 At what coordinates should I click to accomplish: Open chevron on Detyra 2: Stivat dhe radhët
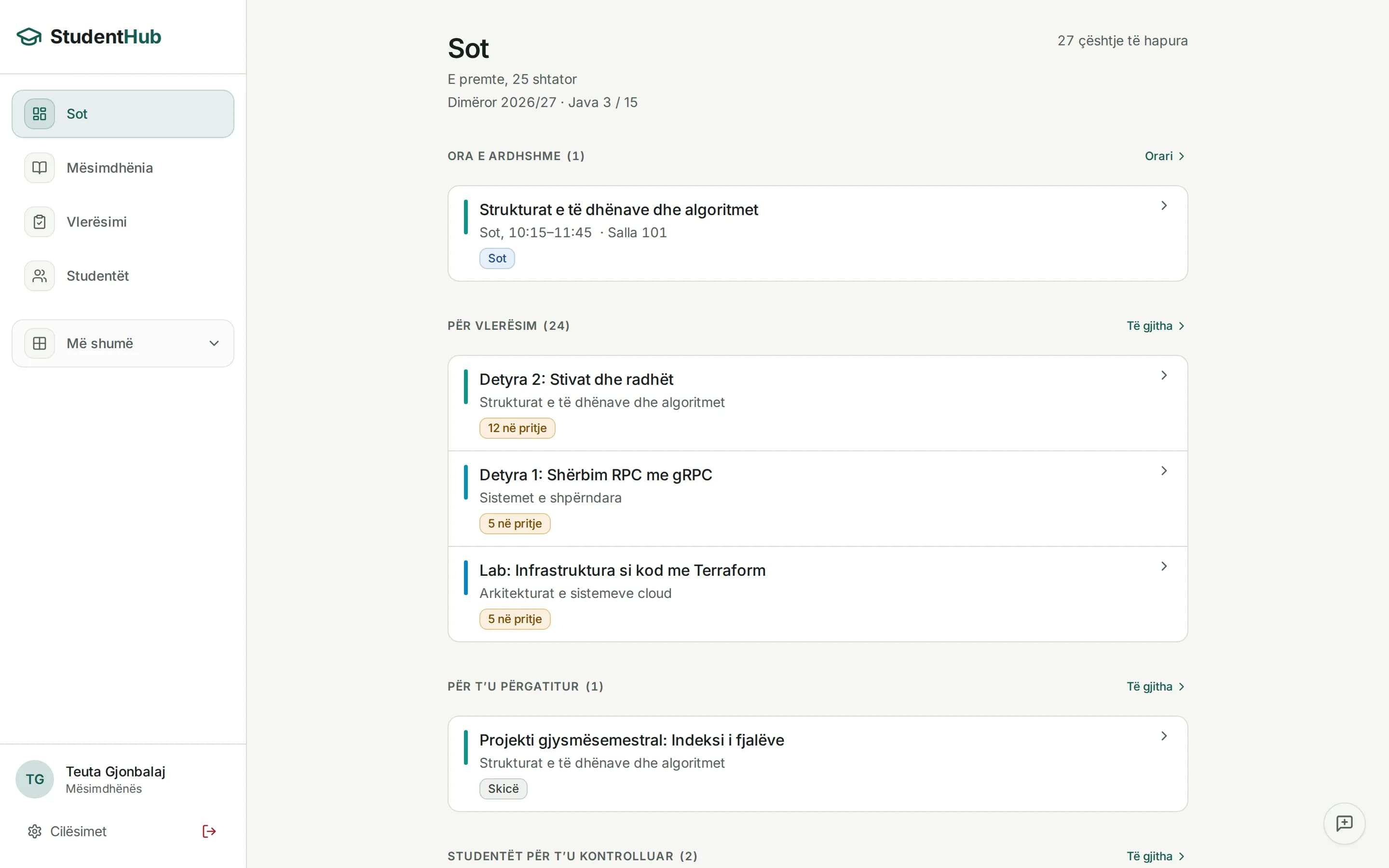pos(1164,376)
